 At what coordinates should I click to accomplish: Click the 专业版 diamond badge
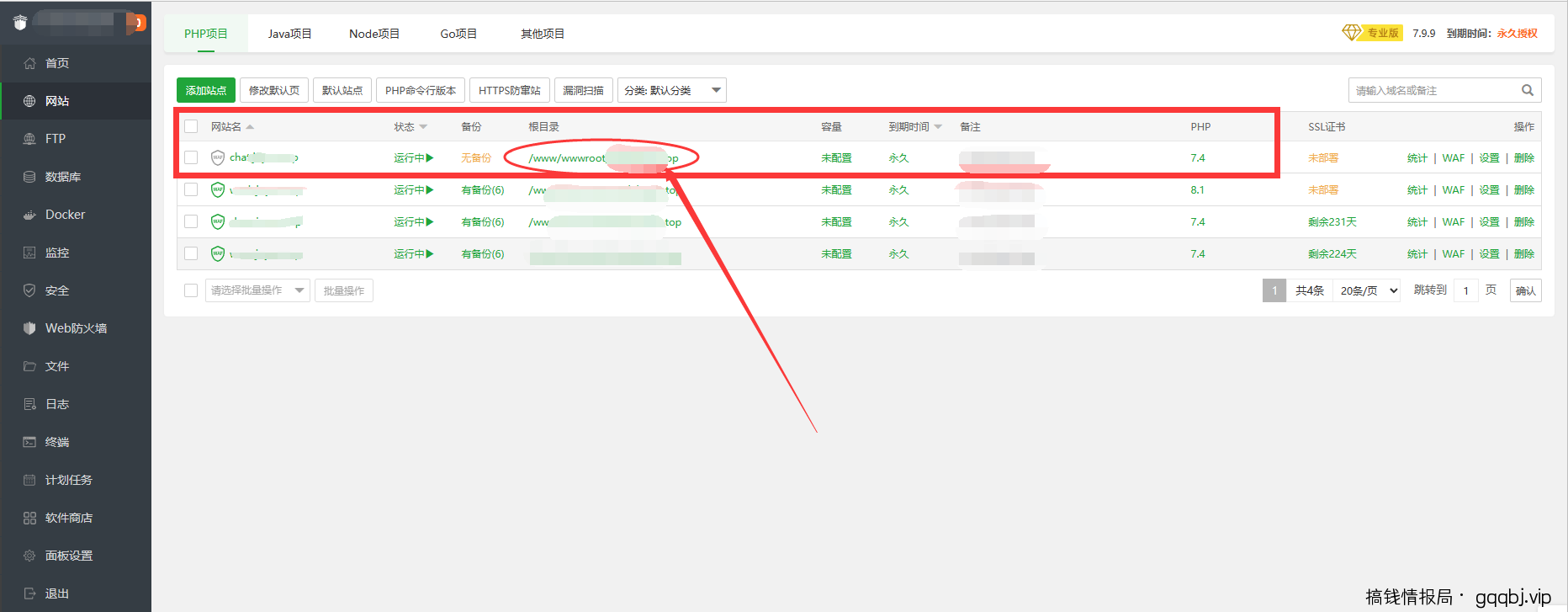tap(1371, 33)
